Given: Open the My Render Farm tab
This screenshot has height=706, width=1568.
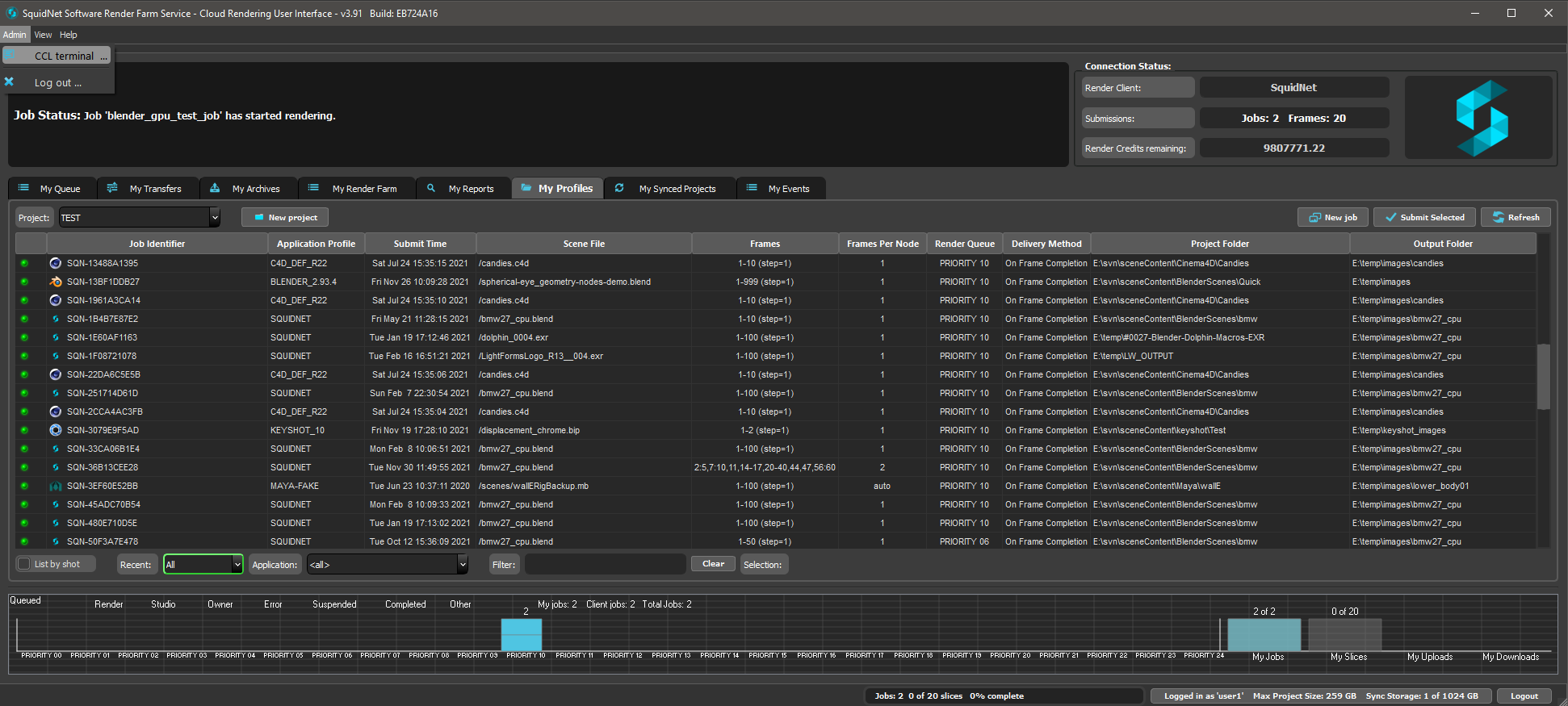Looking at the screenshot, I should point(355,188).
